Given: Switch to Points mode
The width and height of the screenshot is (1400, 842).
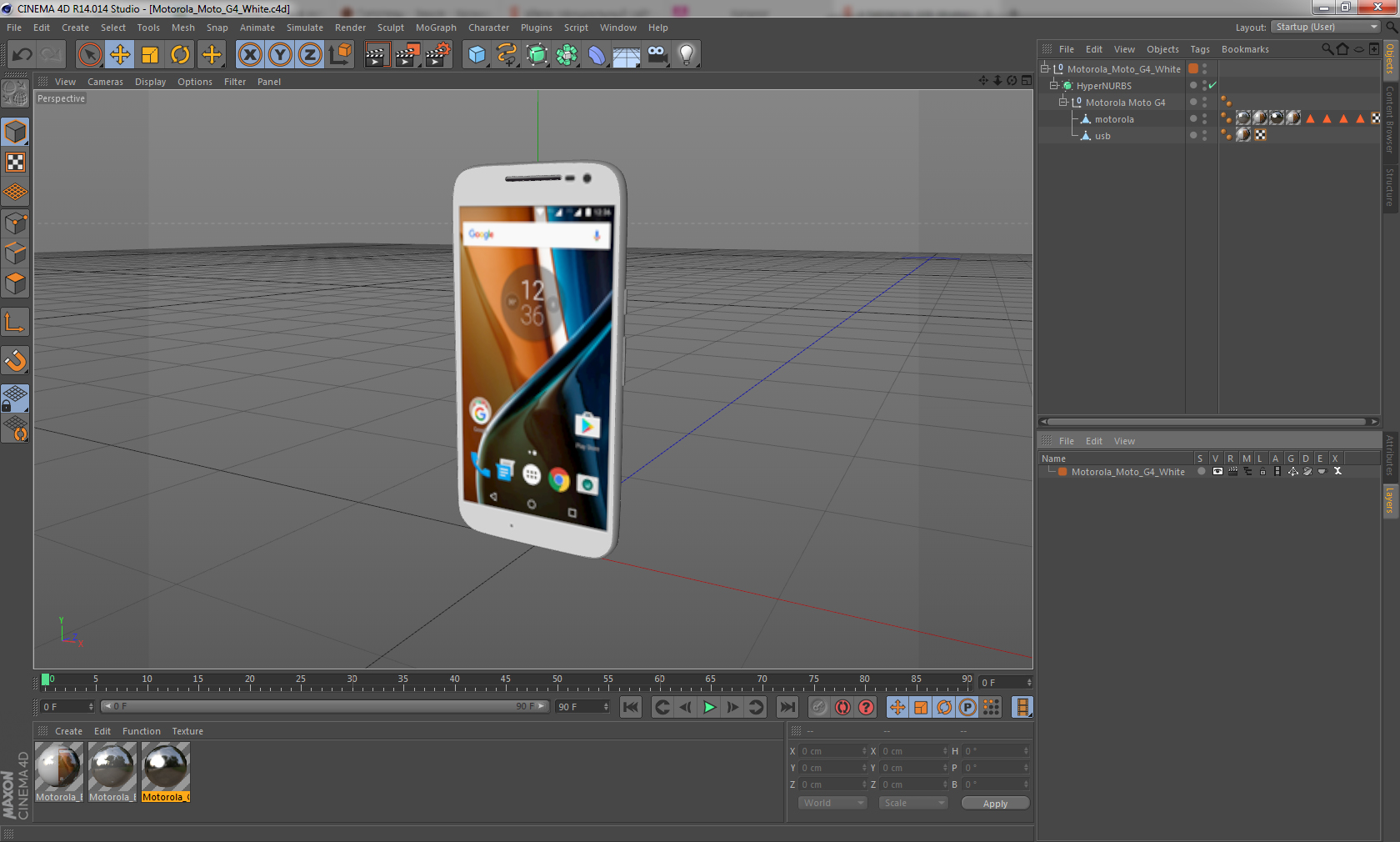Looking at the screenshot, I should coord(15,223).
